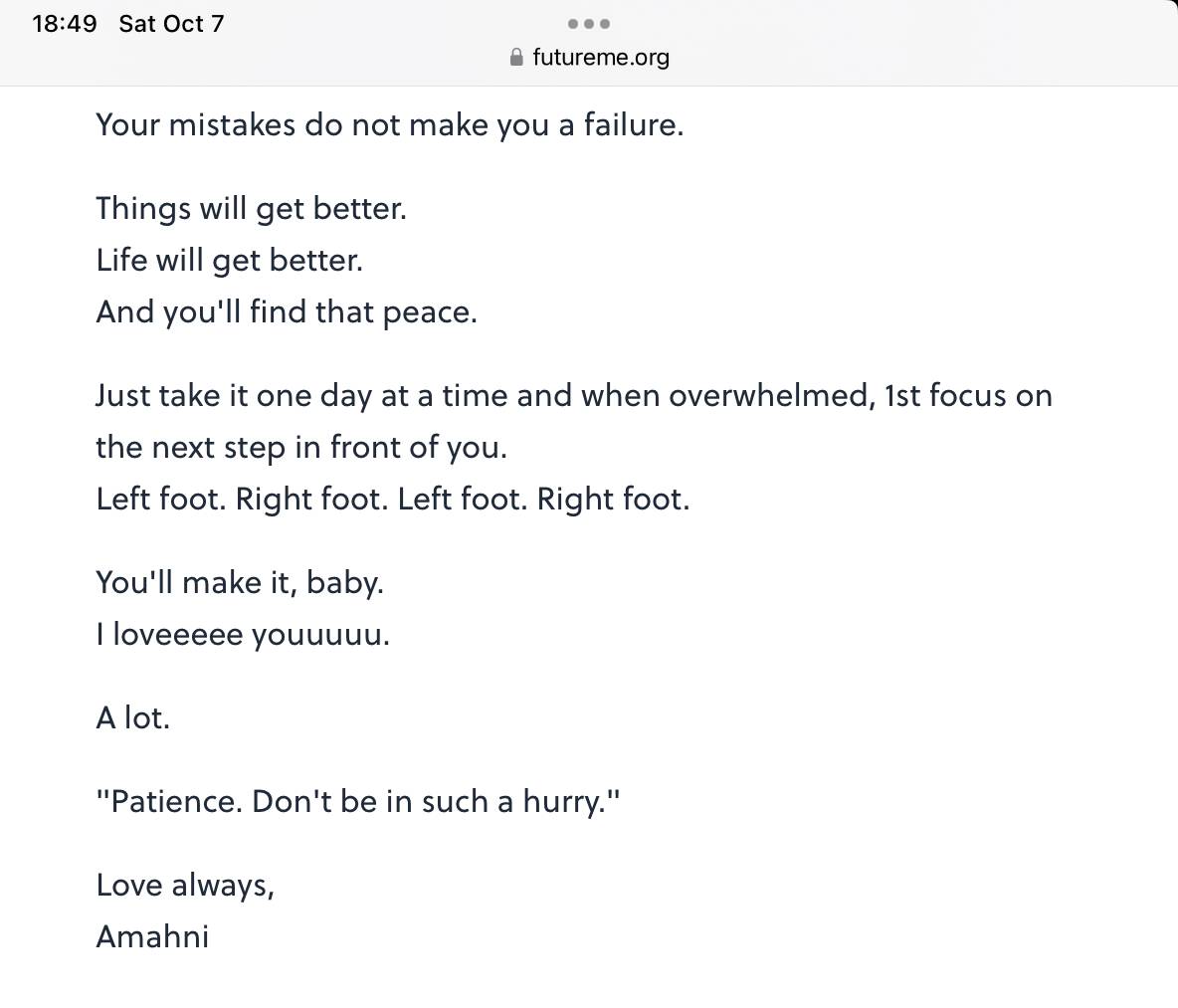Tap the futureme.org address bar
1178x1008 pixels.
(589, 57)
